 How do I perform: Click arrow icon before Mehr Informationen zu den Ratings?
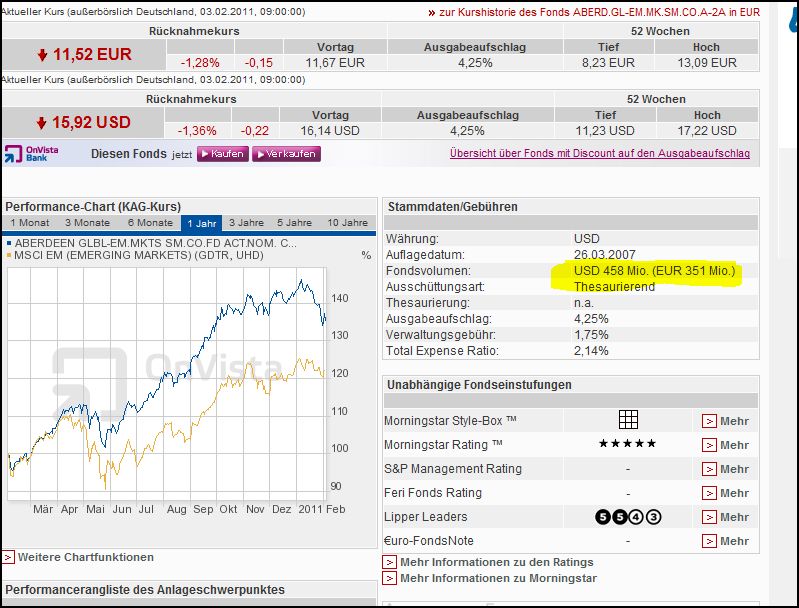(x=389, y=562)
